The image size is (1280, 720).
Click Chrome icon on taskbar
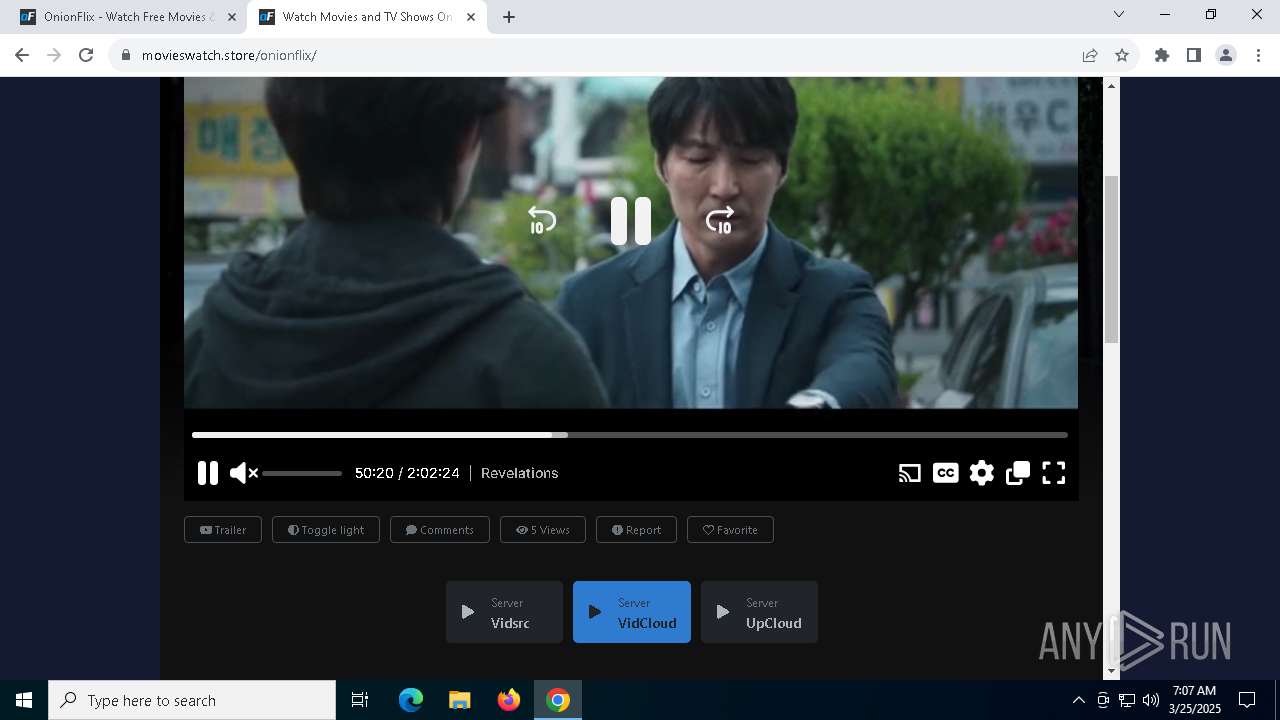[x=558, y=700]
